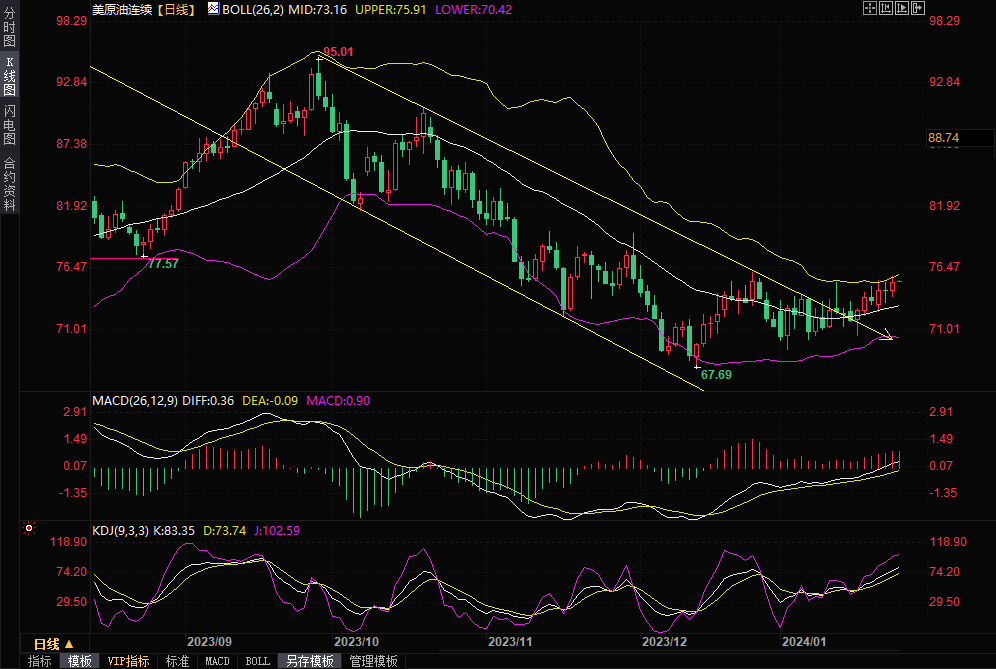Apply the 标准 template
Viewport: 996px width, 669px height.
point(177,661)
